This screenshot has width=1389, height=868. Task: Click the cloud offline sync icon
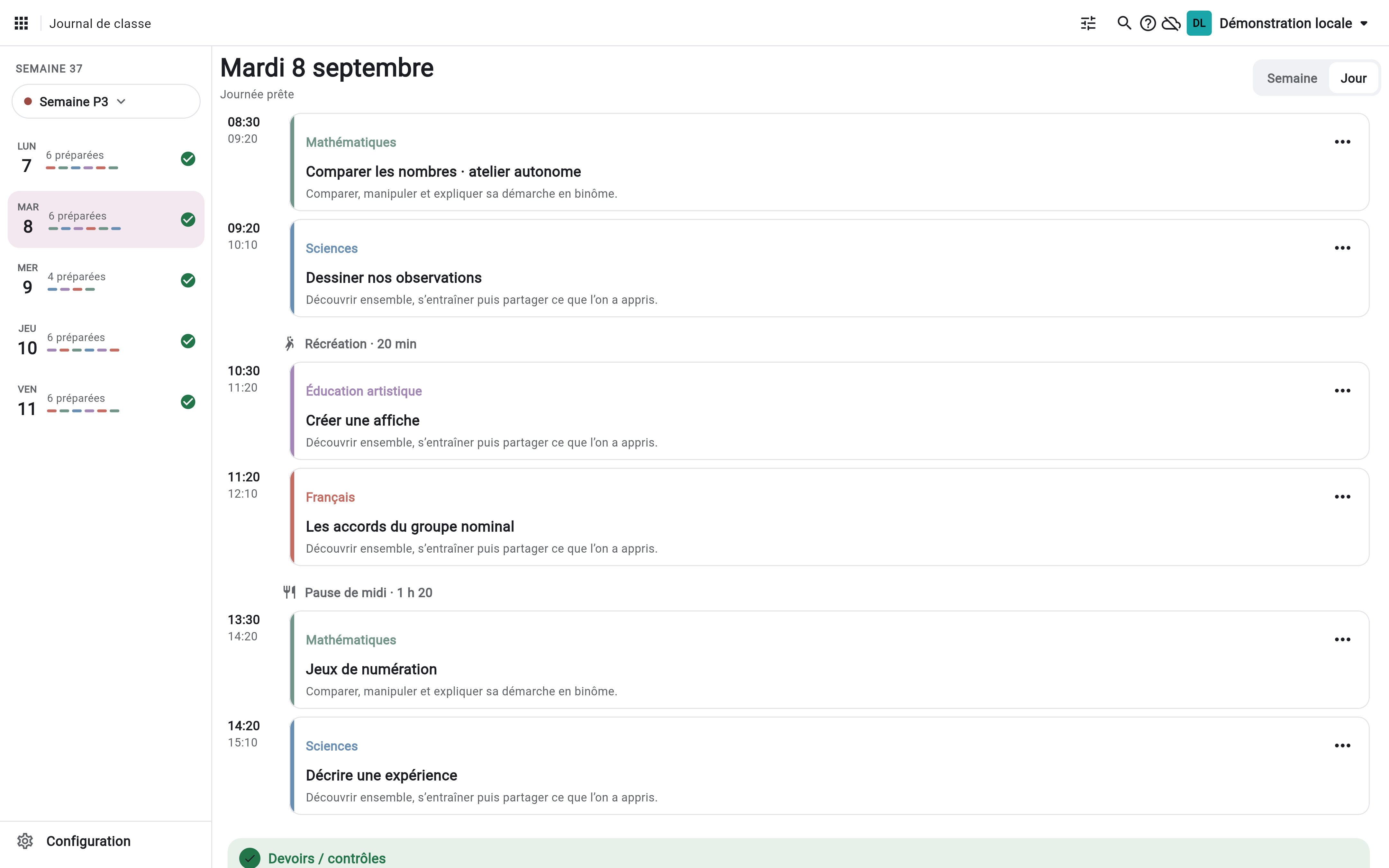click(x=1171, y=23)
